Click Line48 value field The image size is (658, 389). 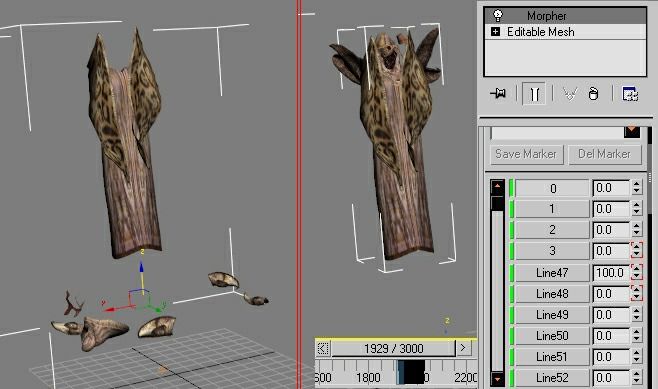pyautogui.click(x=611, y=294)
